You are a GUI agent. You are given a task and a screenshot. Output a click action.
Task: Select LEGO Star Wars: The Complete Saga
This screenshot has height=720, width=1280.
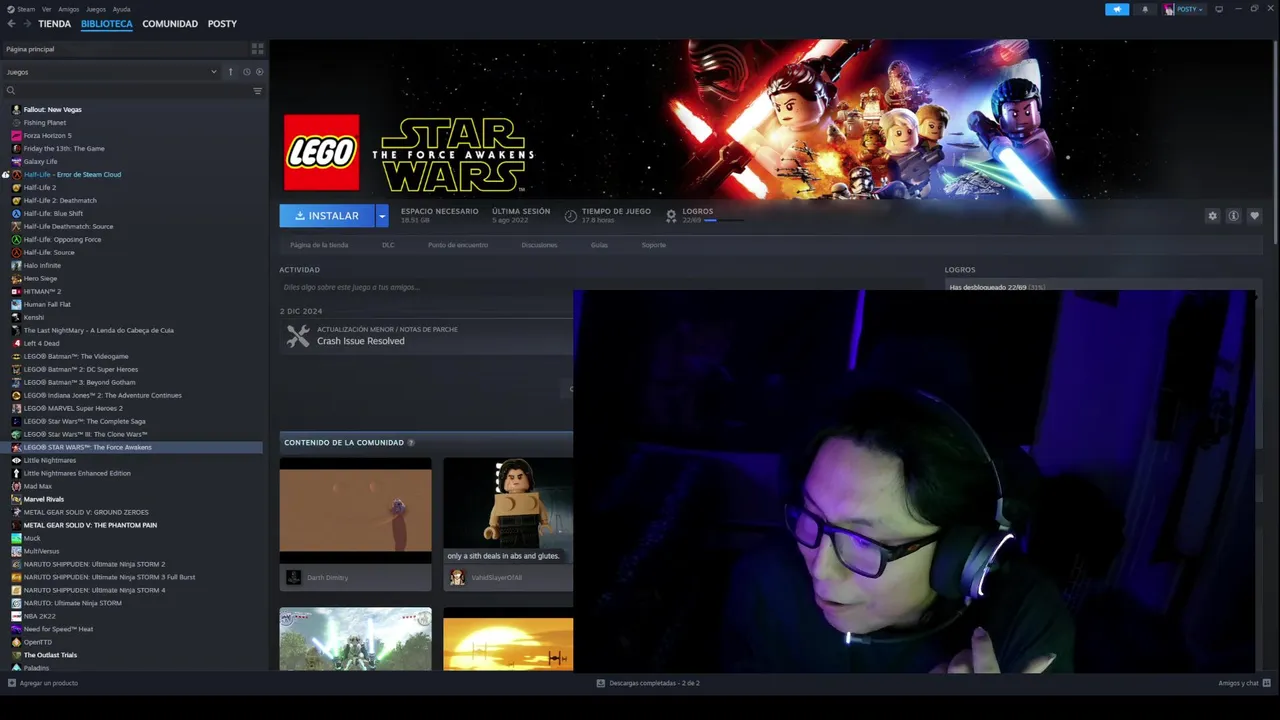[x=84, y=421]
